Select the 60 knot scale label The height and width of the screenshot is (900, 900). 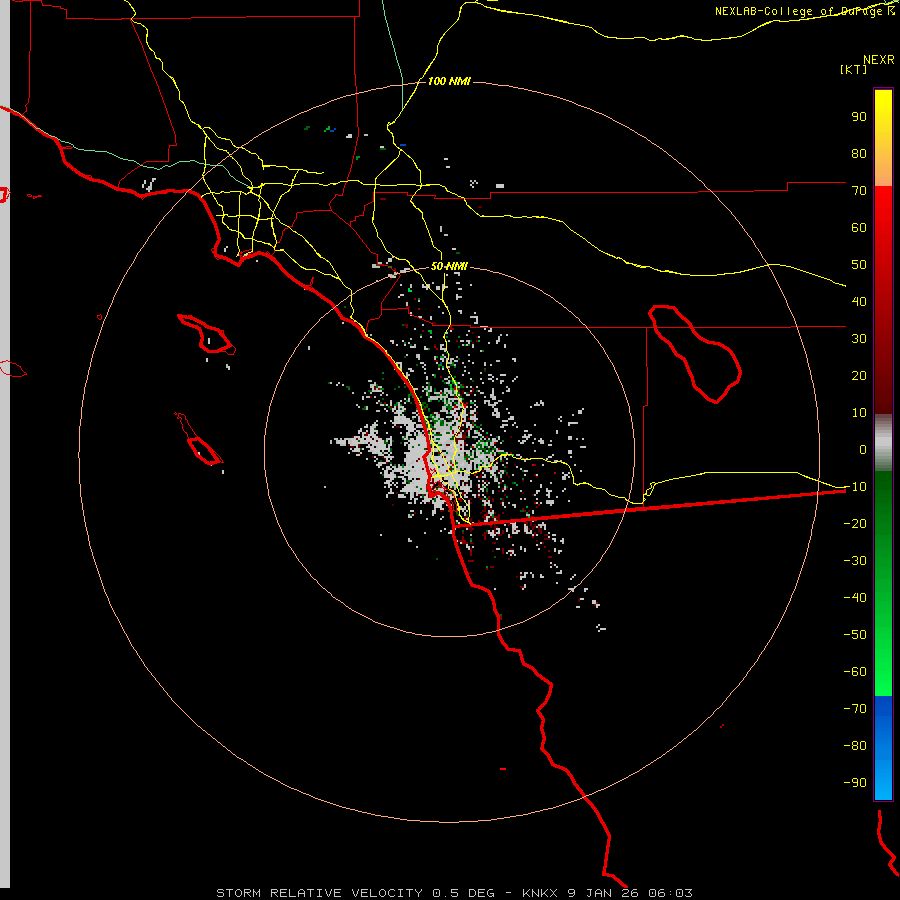pos(859,228)
